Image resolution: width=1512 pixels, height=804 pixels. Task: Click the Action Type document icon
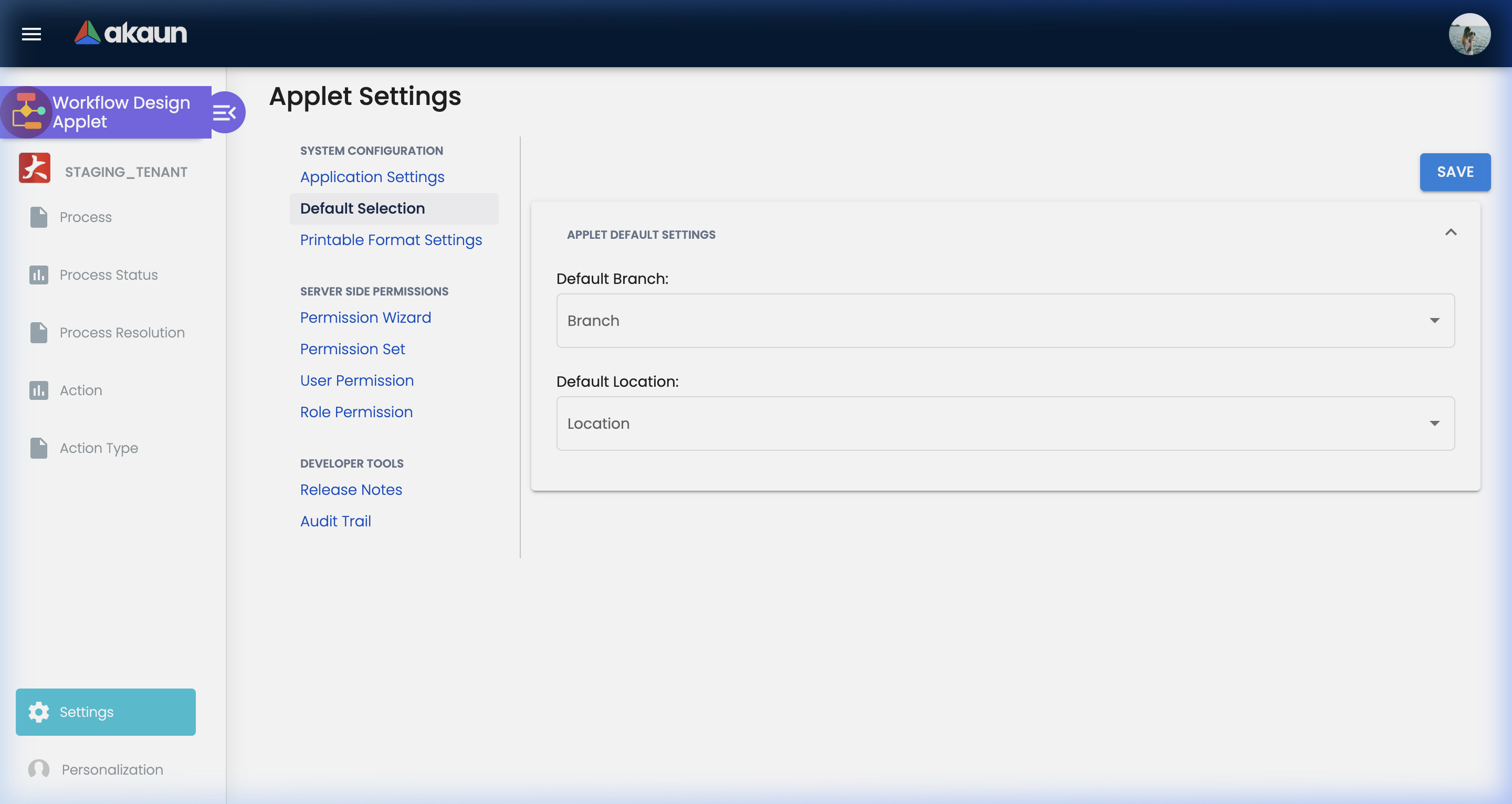pos(39,448)
